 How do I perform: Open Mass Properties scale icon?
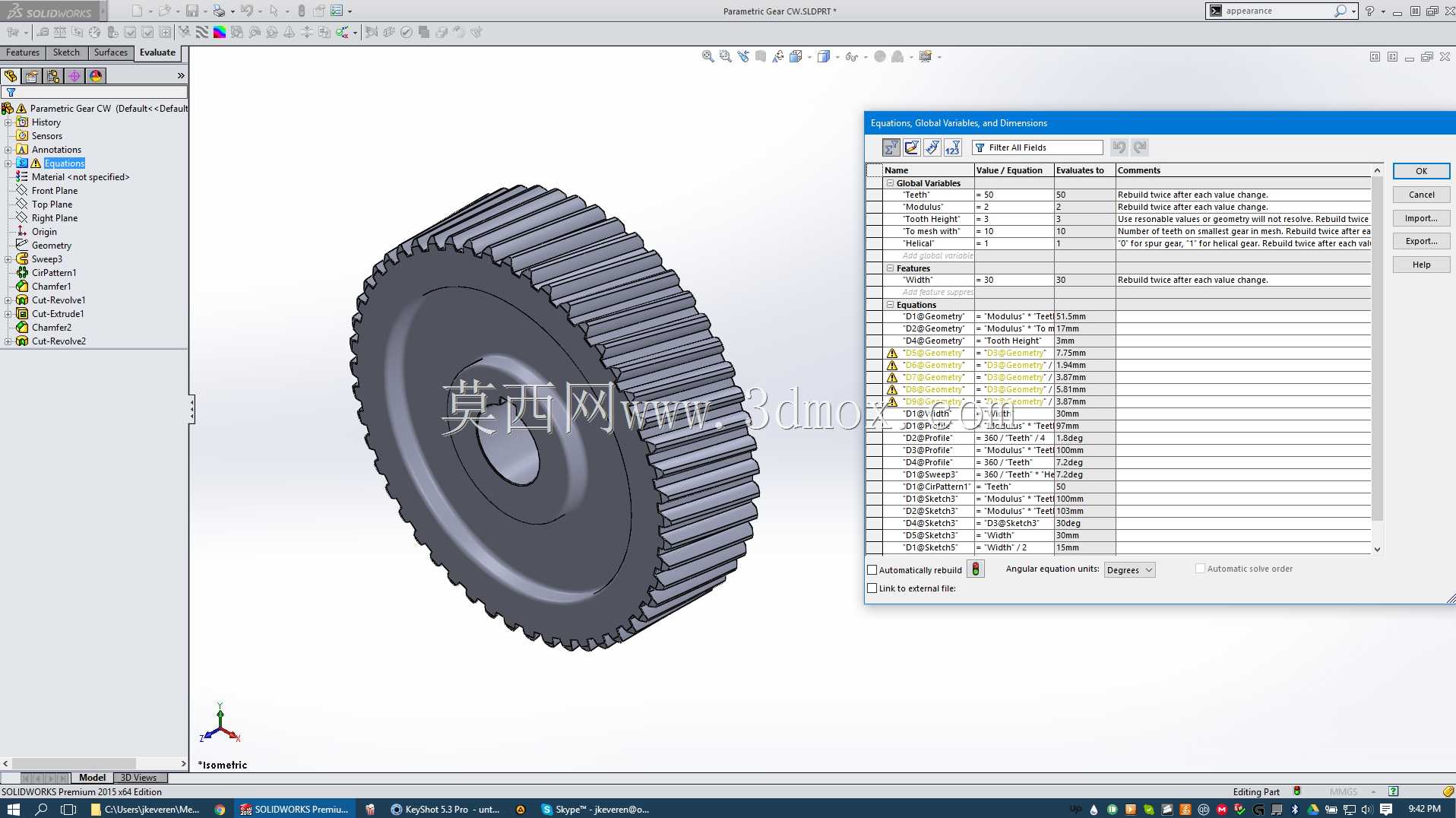(x=60, y=32)
